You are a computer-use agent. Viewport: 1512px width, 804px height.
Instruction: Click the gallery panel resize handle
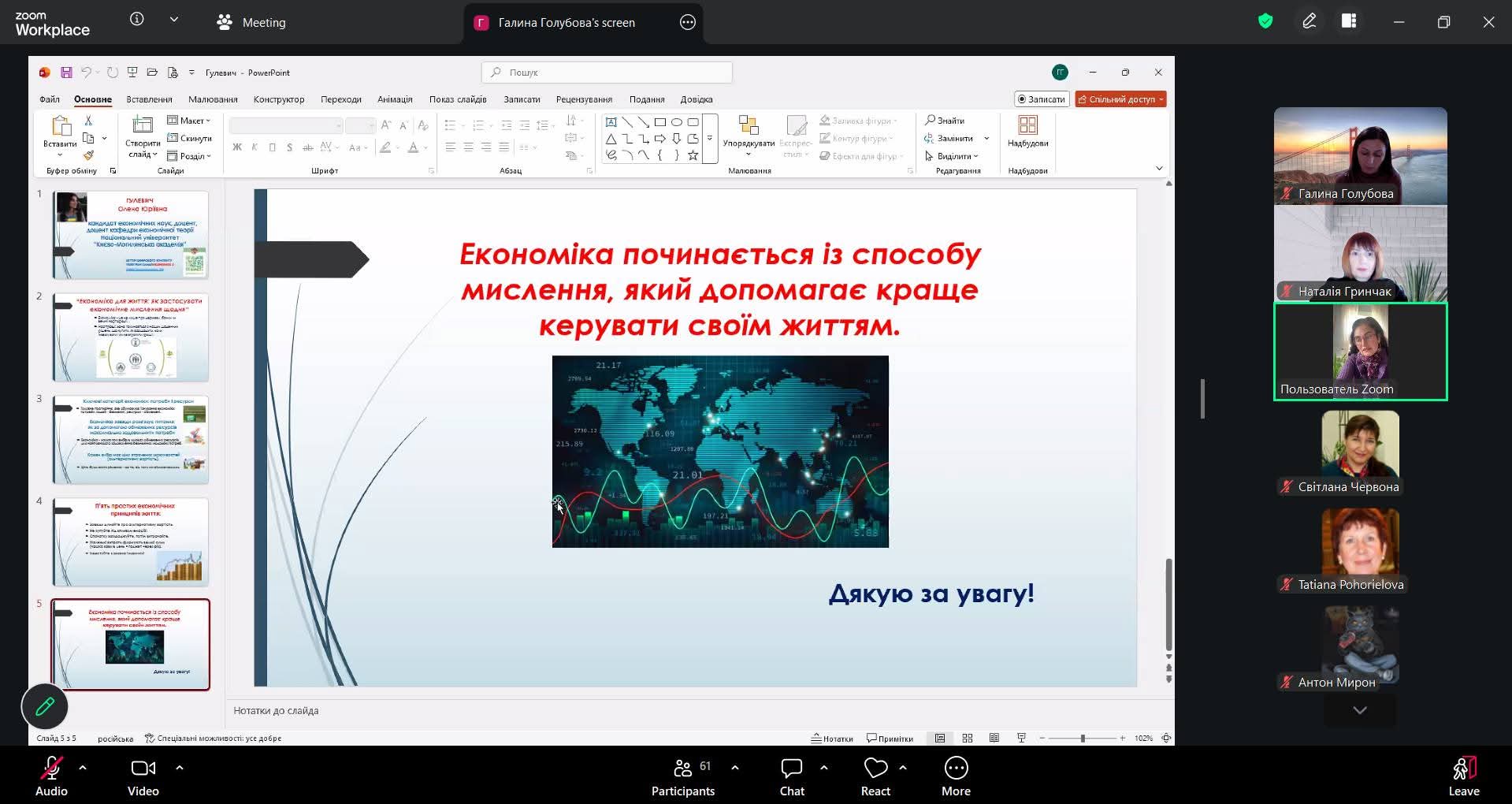tap(1202, 399)
